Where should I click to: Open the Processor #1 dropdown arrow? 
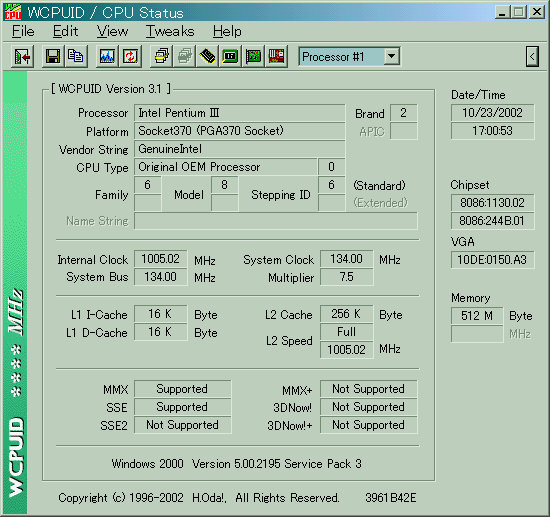tap(392, 56)
